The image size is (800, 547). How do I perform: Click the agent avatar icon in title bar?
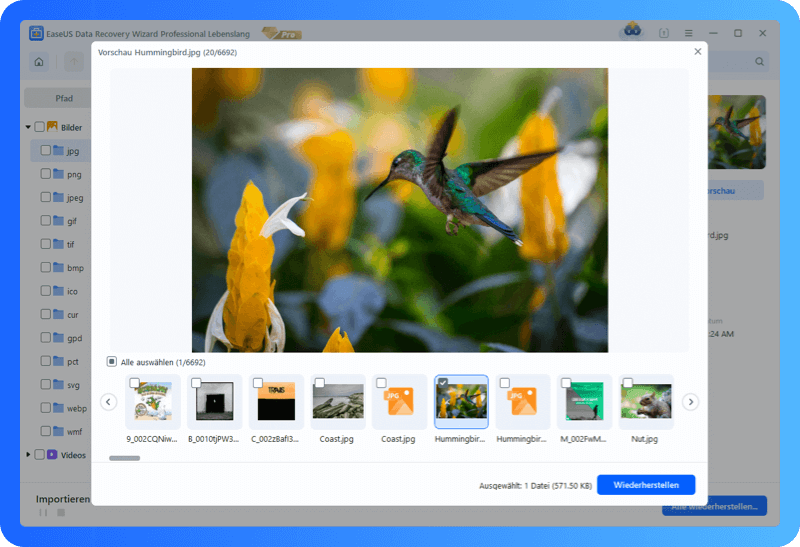(632, 32)
